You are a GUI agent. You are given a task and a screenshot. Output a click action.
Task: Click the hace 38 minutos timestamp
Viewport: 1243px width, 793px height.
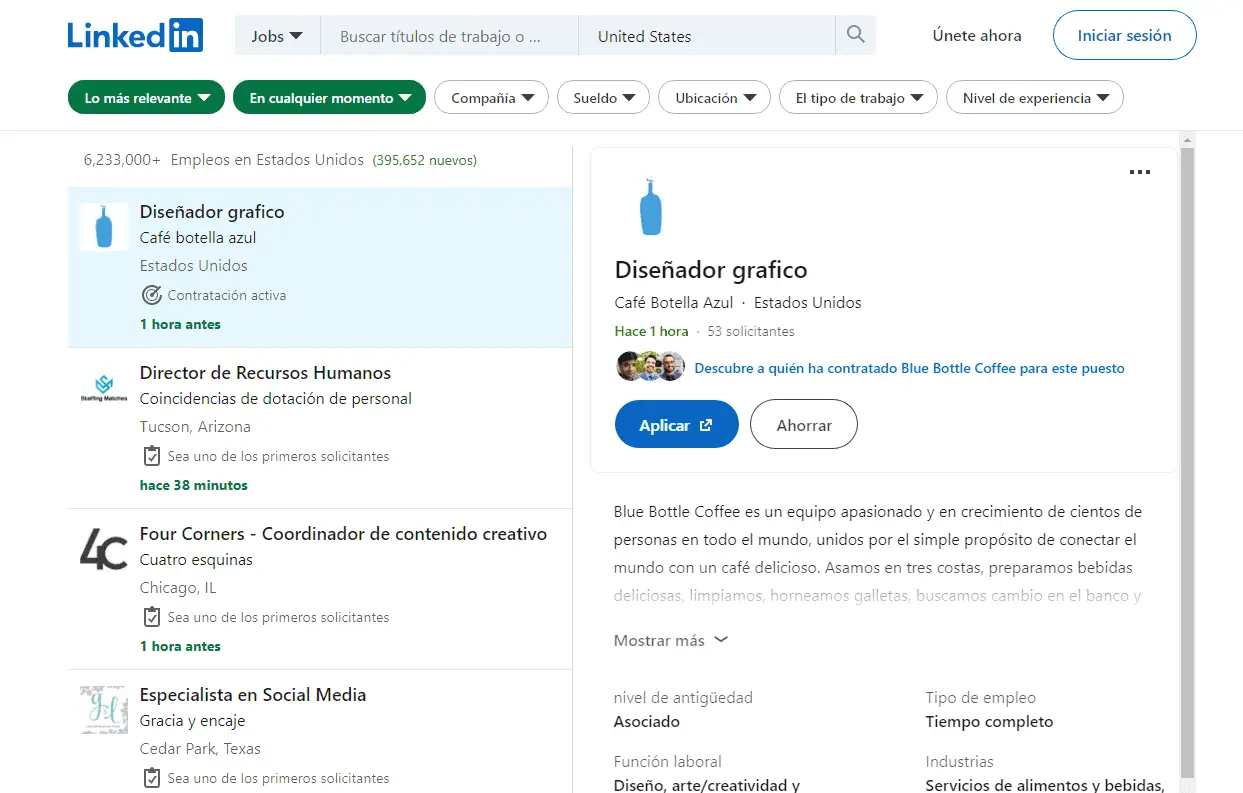(194, 485)
